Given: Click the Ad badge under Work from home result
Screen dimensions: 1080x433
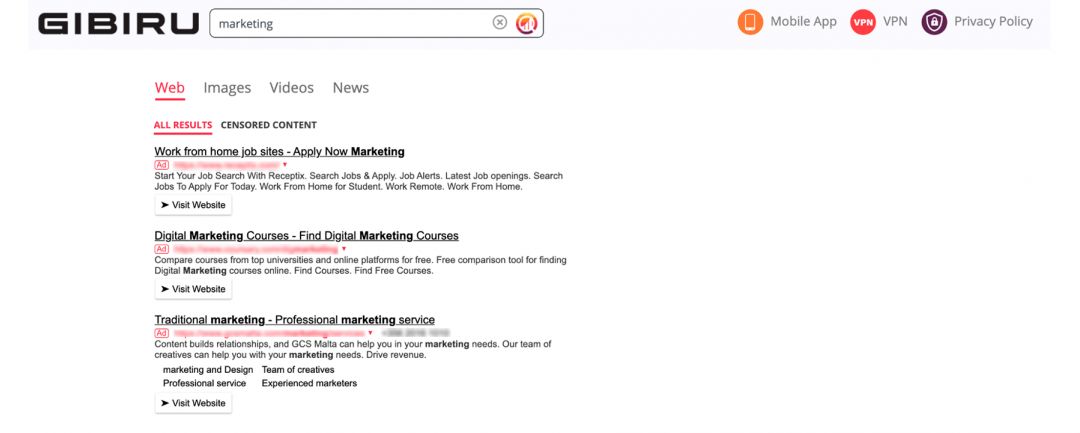Looking at the screenshot, I should tap(161, 164).
